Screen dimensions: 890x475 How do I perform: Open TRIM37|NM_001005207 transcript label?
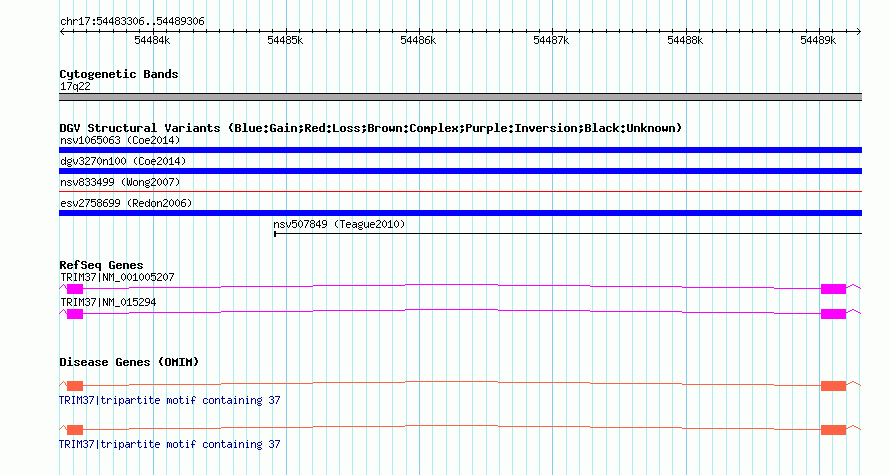117,278
